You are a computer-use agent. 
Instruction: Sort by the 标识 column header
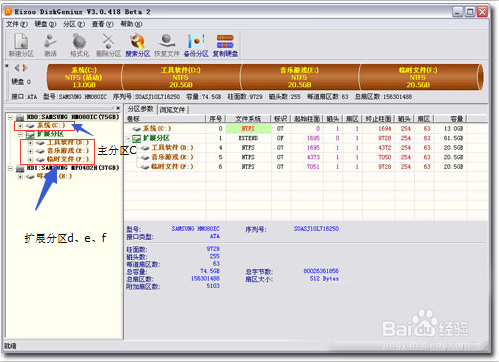pos(280,119)
